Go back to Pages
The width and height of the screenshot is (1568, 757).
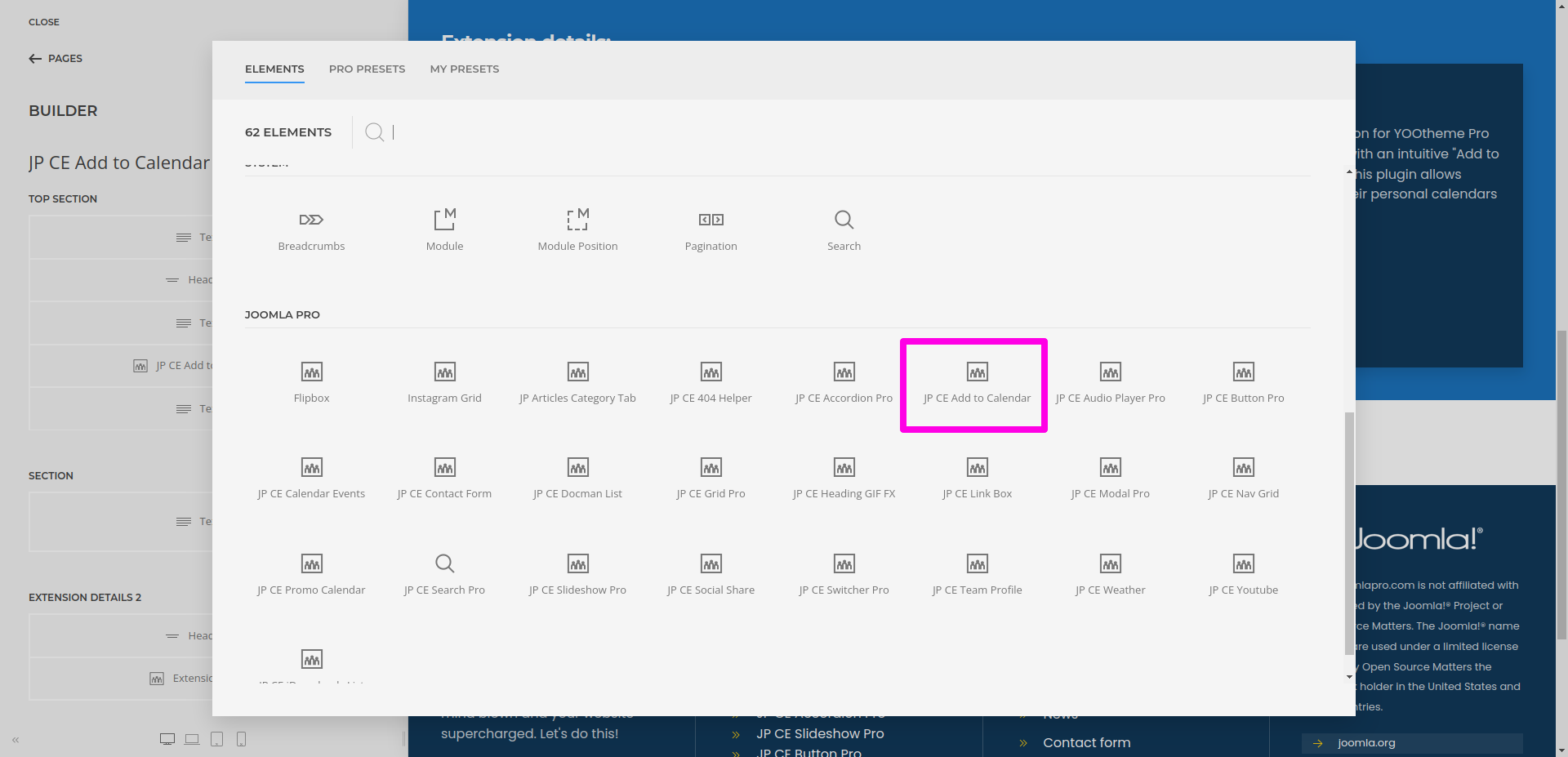[56, 59]
